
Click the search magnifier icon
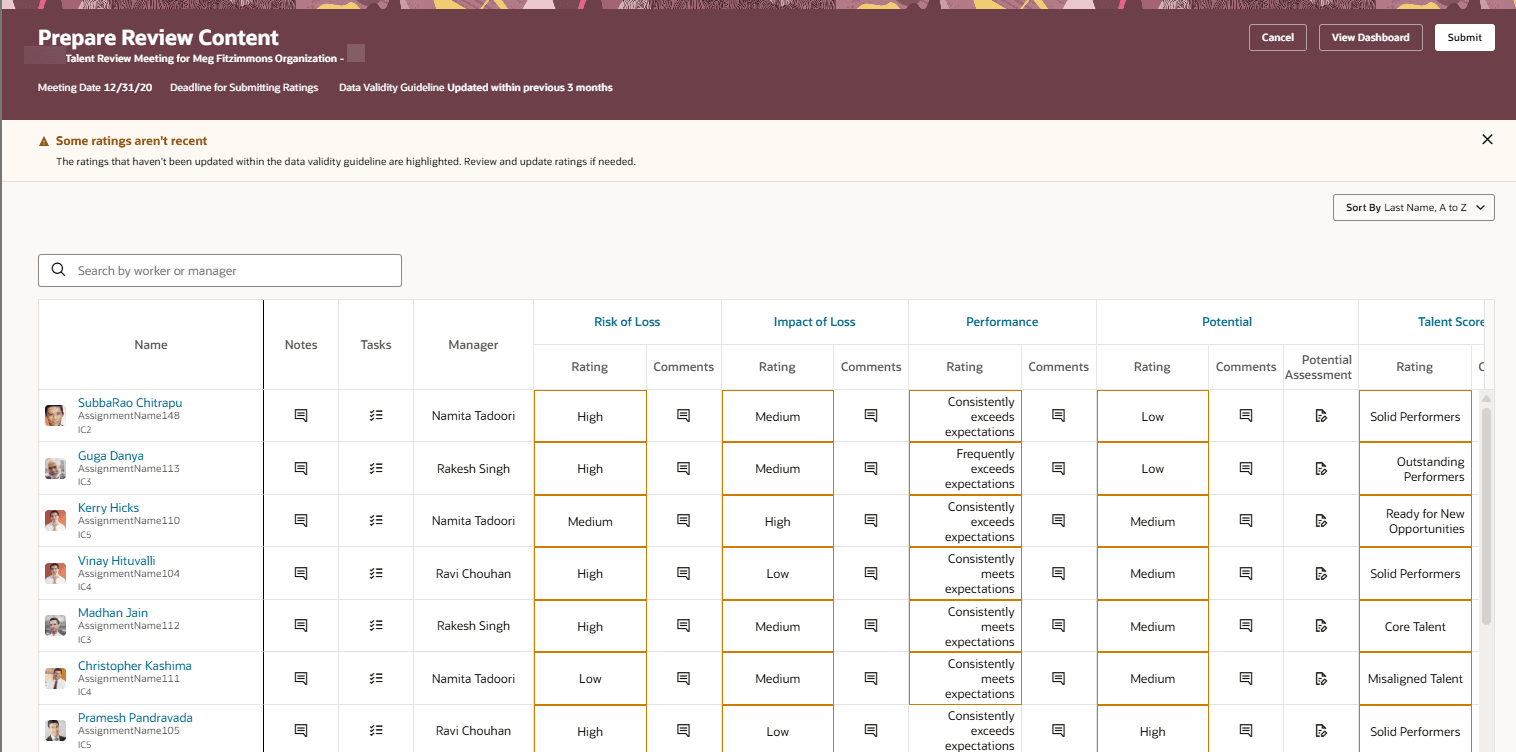(58, 270)
